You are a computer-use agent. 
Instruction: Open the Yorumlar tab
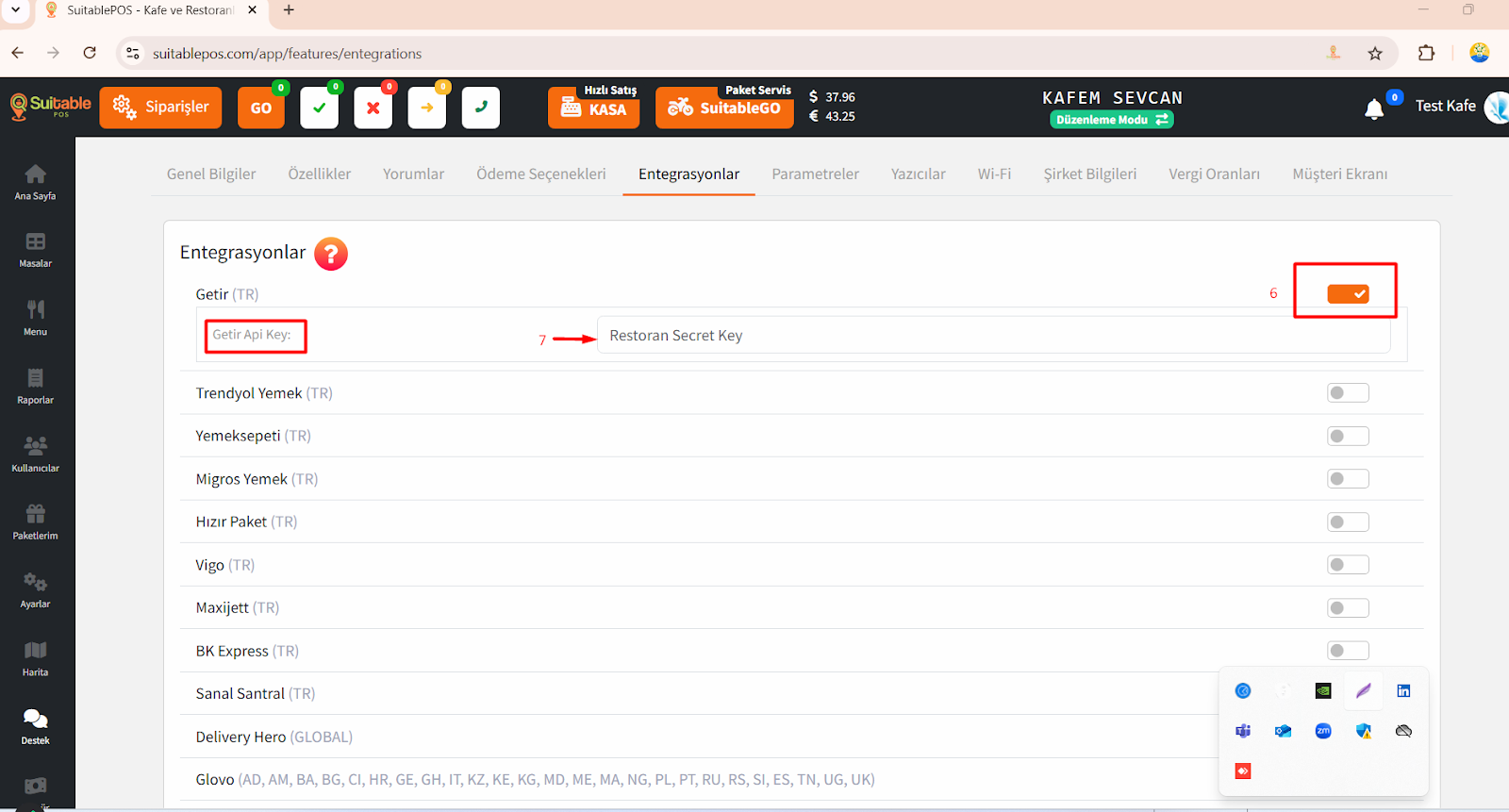pyautogui.click(x=413, y=174)
